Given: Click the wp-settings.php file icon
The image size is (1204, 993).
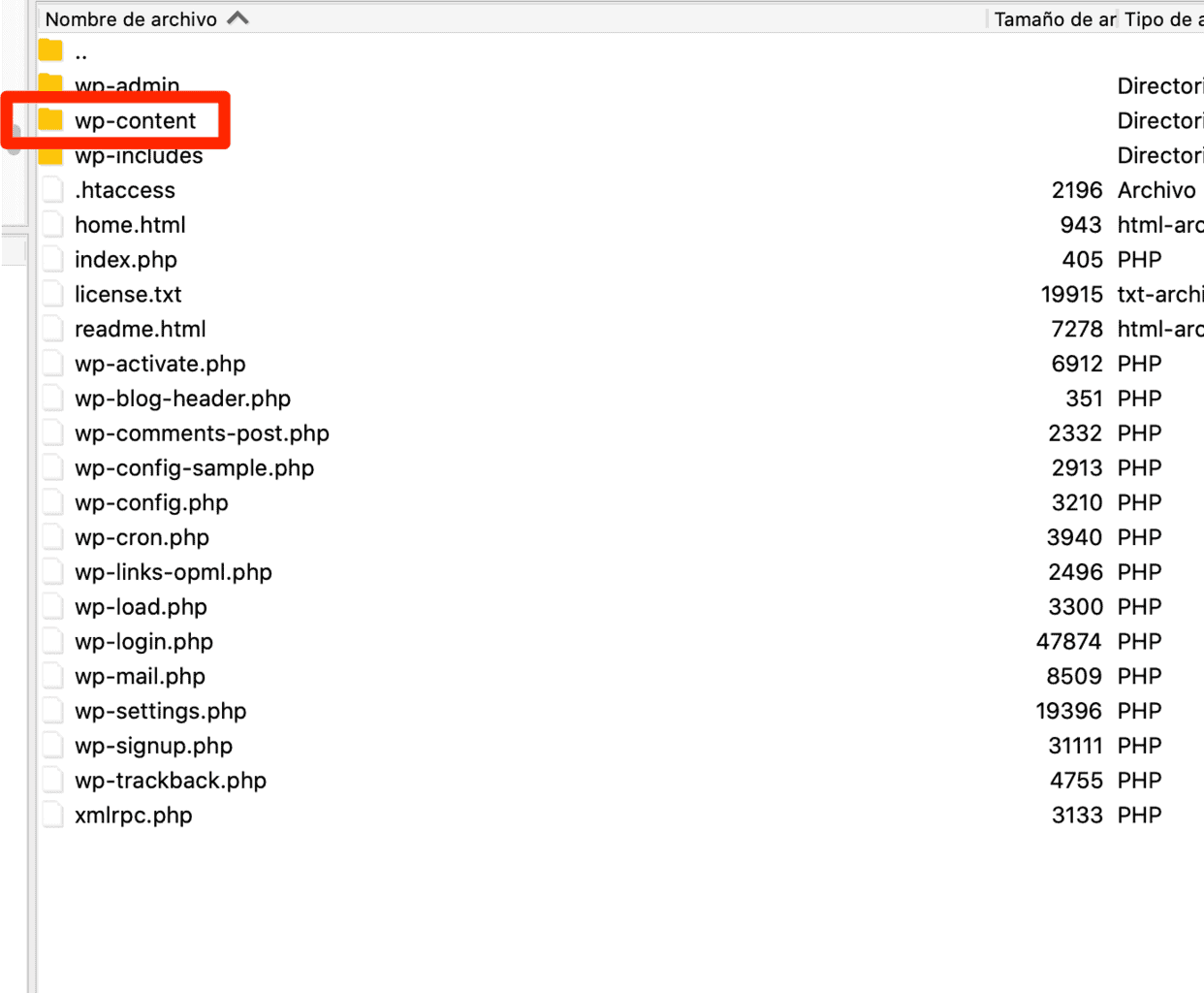Looking at the screenshot, I should (x=53, y=711).
